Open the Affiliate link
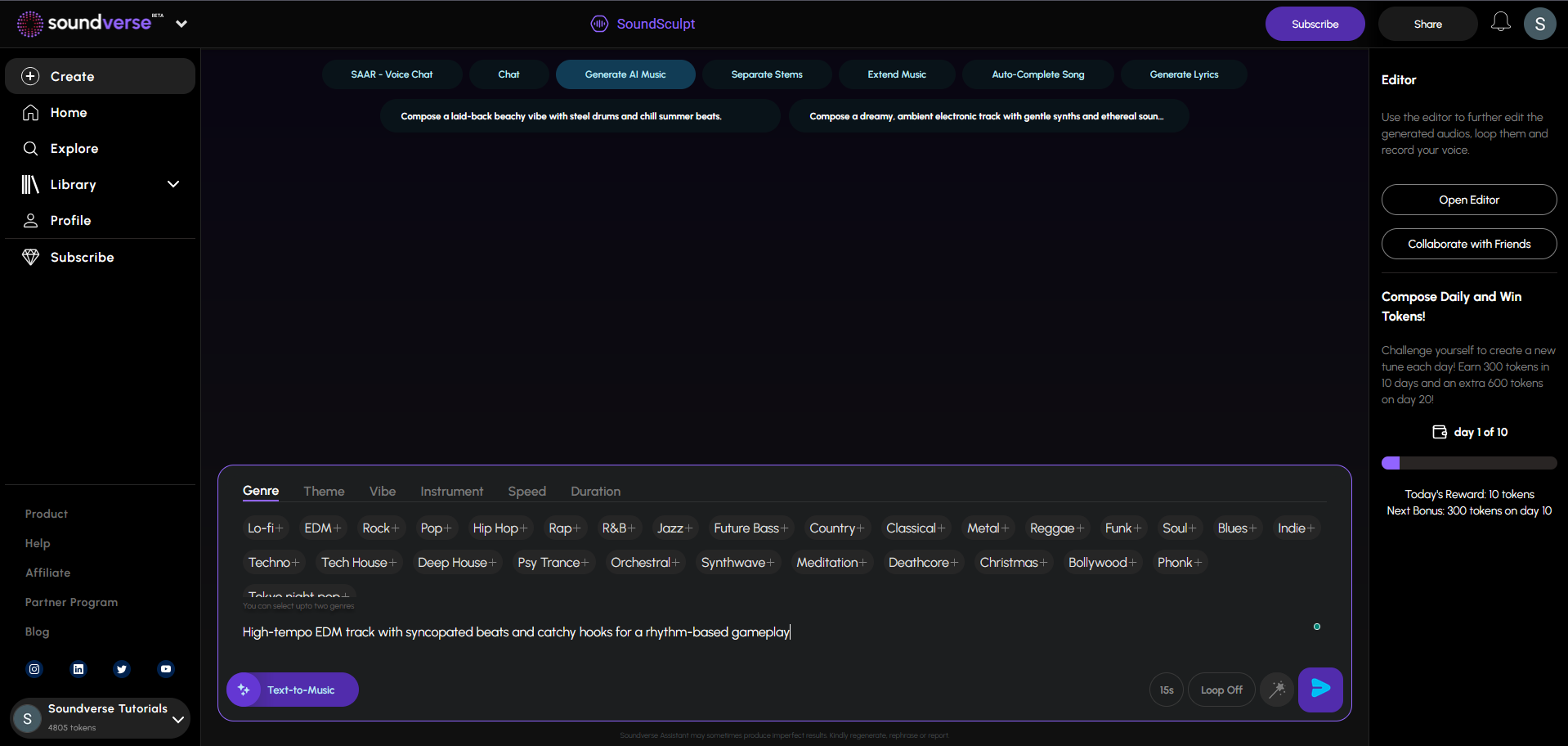 [47, 573]
